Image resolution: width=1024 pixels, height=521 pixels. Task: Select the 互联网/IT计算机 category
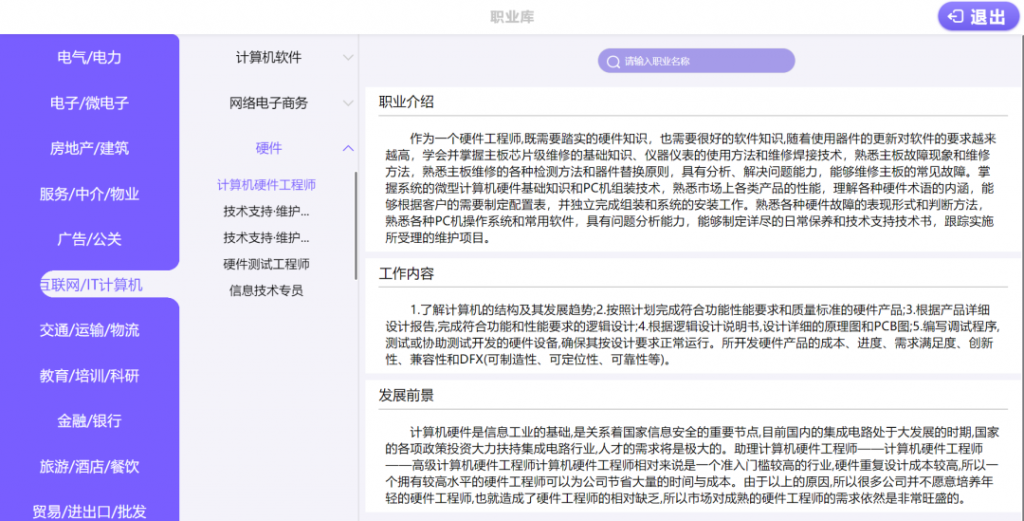tap(89, 285)
